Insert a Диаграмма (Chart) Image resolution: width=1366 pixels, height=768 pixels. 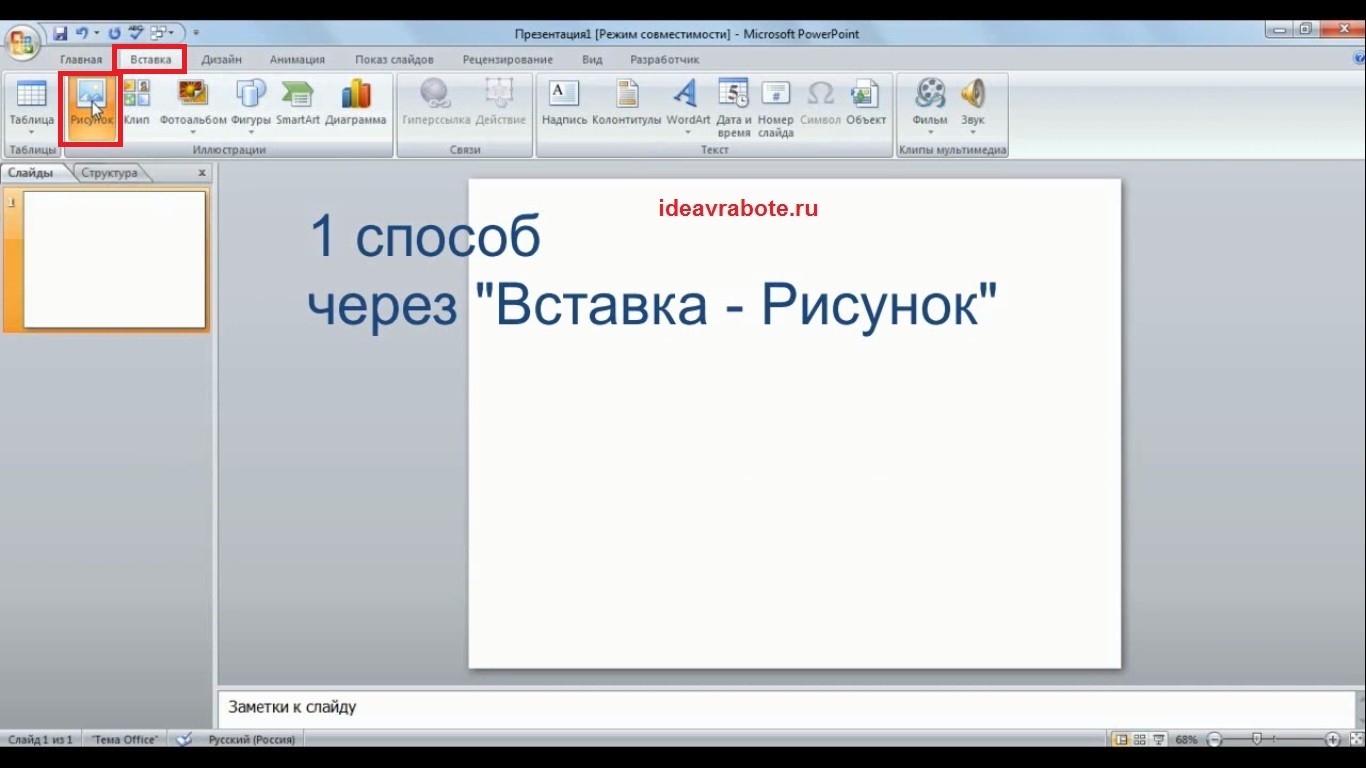357,103
